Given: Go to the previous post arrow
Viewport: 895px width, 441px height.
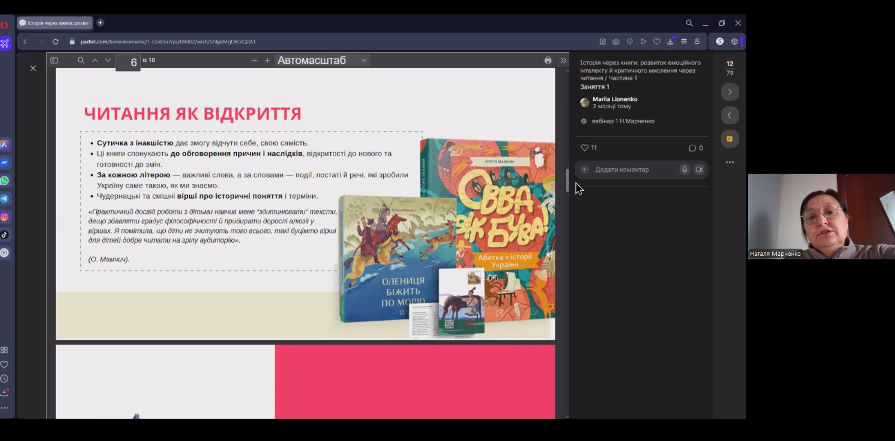Looking at the screenshot, I should click(730, 115).
